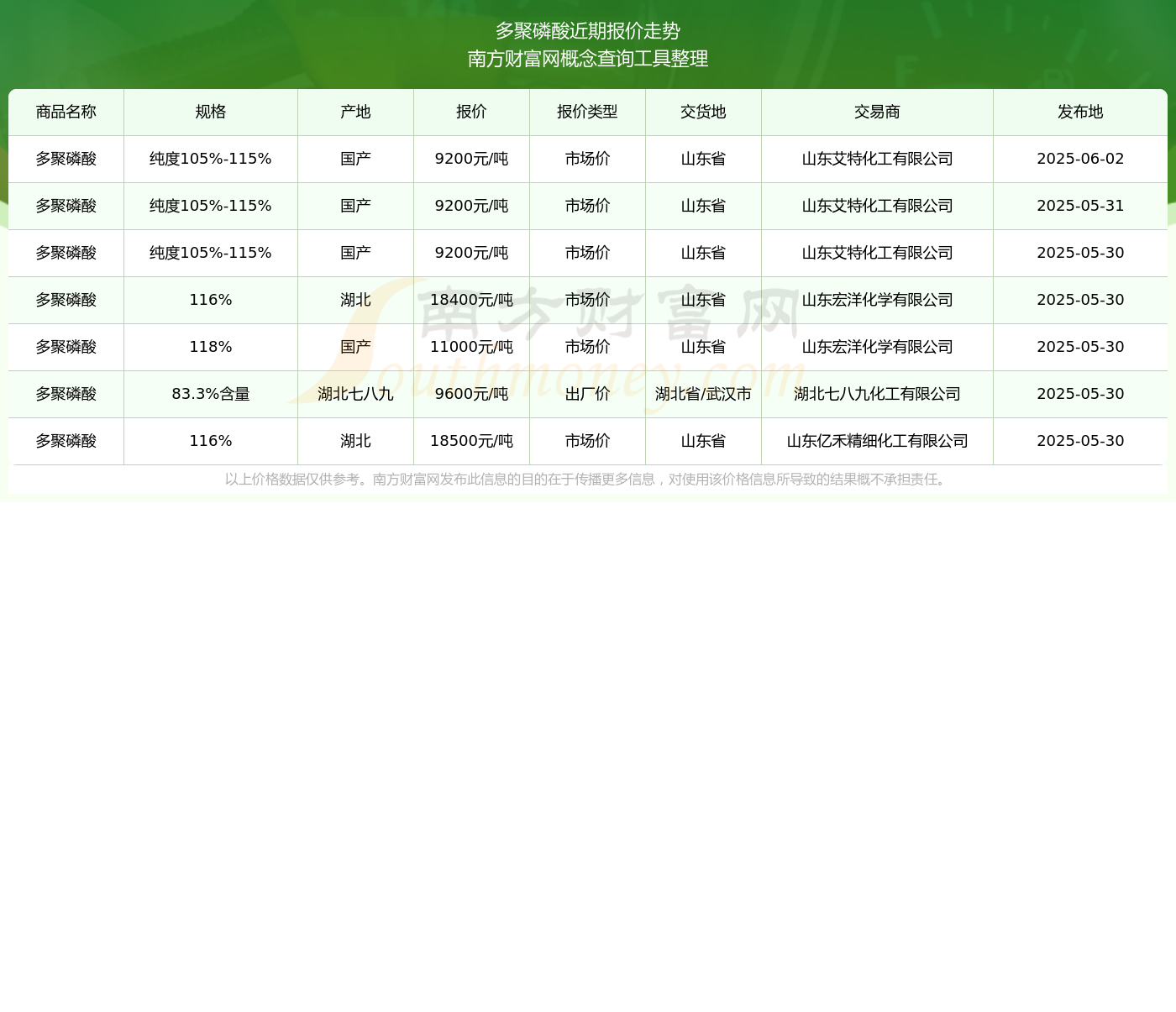Click the 产地 column header

(355, 112)
